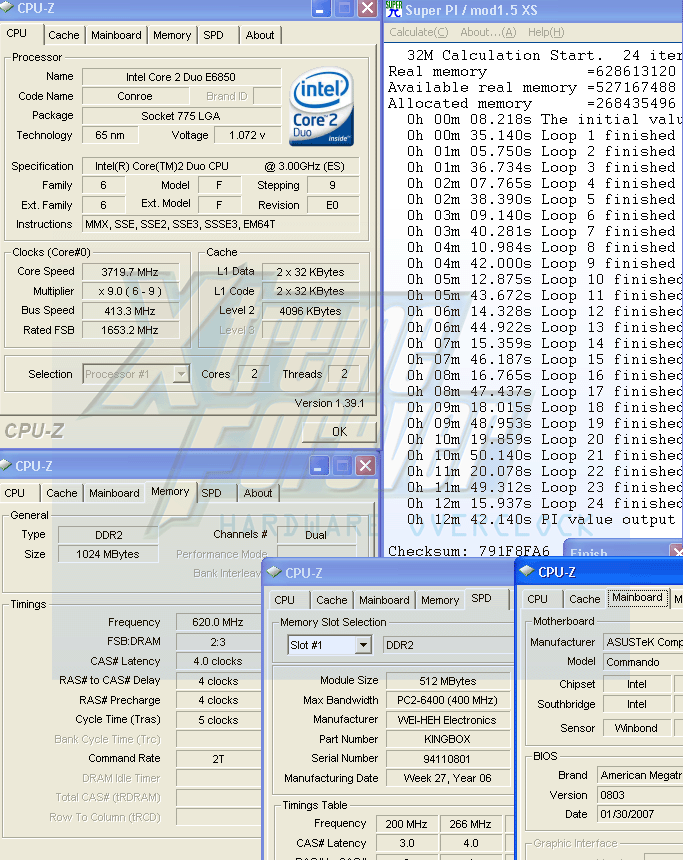Open the Help menu in Super PI
This screenshot has height=860, width=683.
point(545,32)
